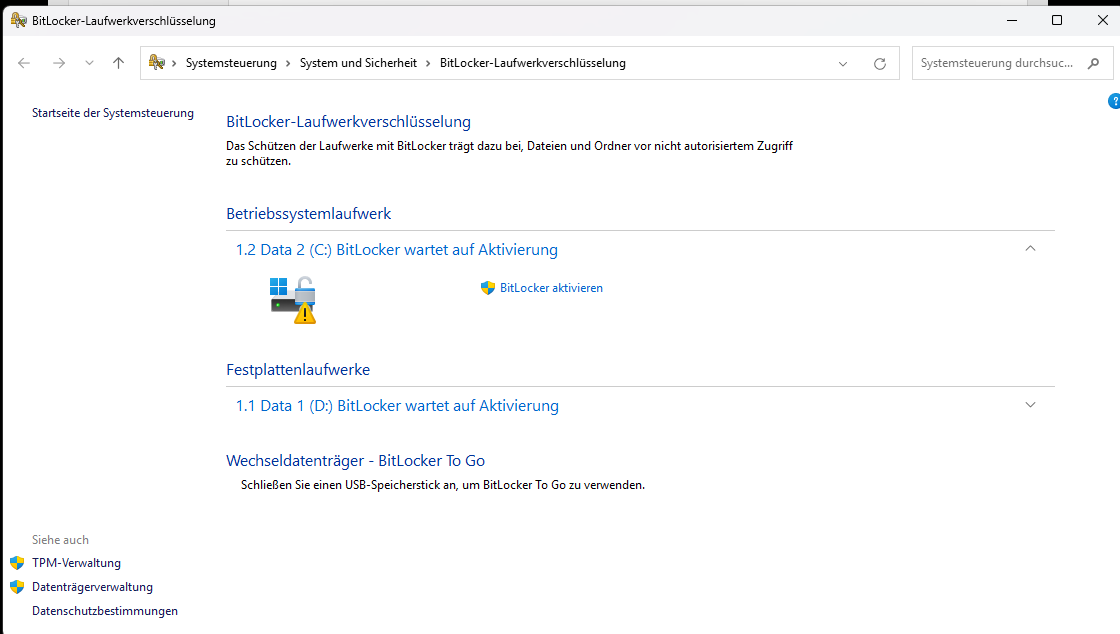
Task: Go up one level with up arrow
Action: (119, 63)
